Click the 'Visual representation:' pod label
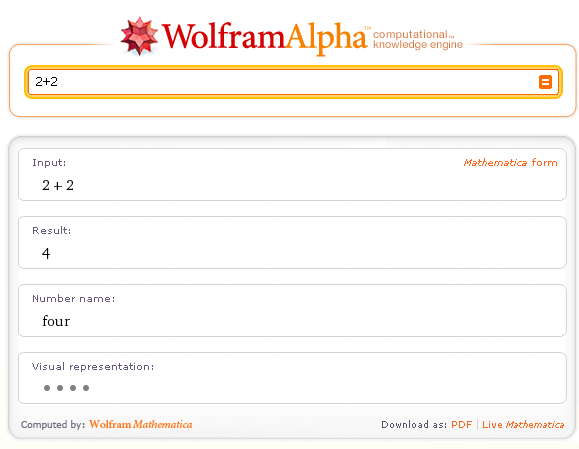The image size is (579, 449). coord(93,366)
